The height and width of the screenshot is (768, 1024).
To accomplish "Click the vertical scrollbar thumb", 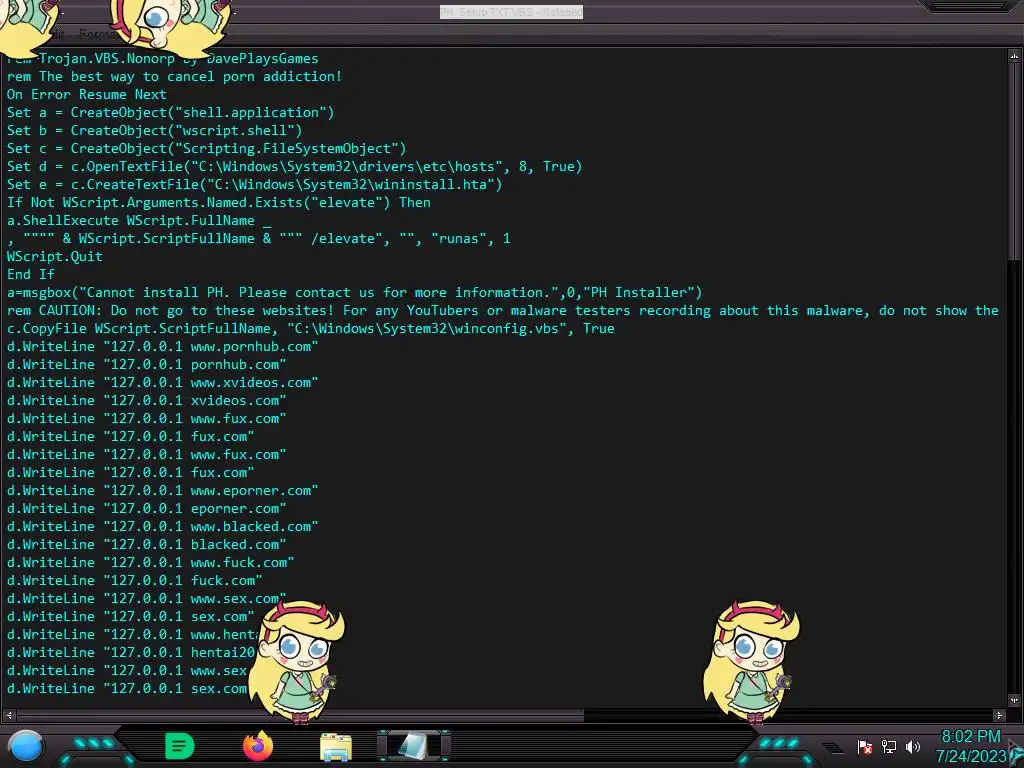I will (x=1014, y=160).
